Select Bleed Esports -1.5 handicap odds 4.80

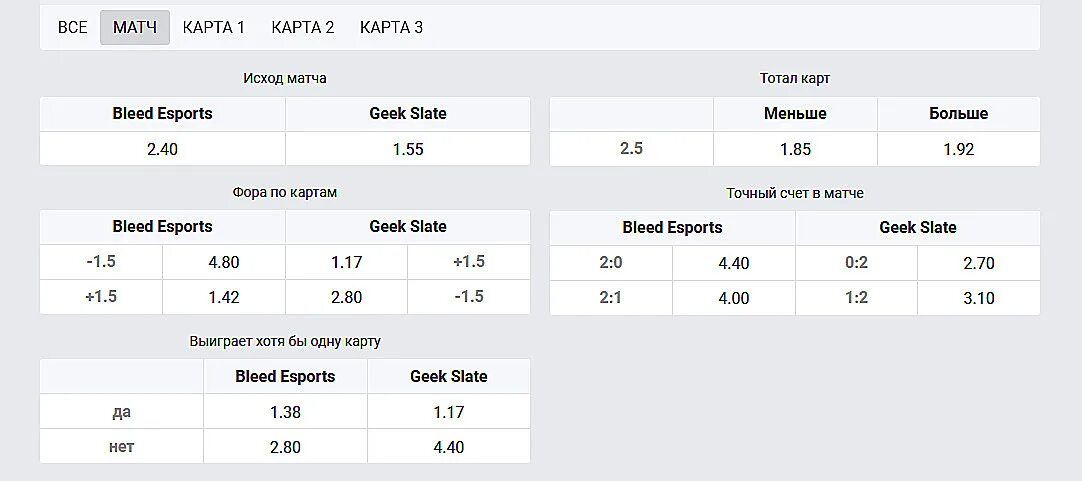(x=223, y=262)
